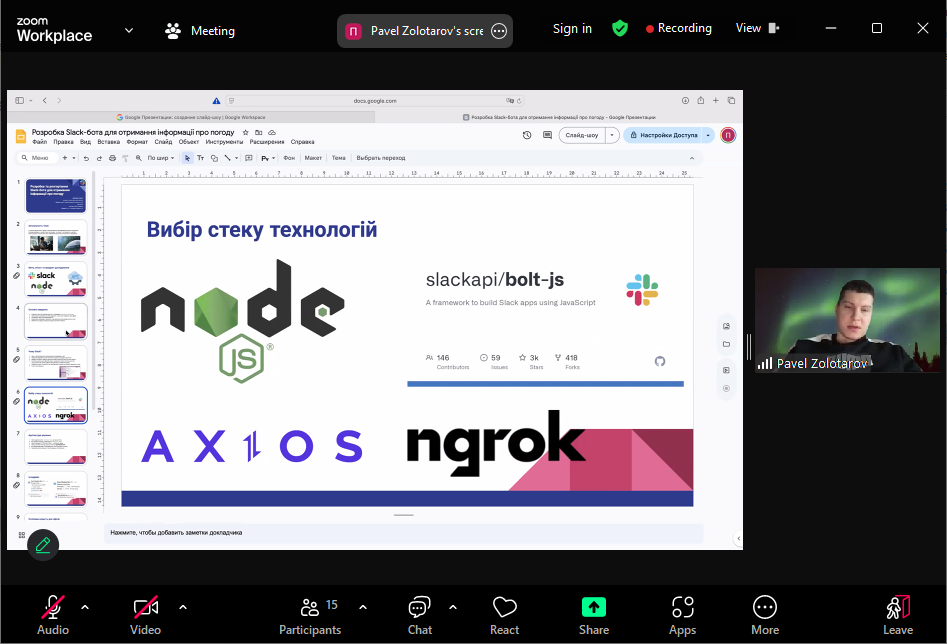Open screen share options ellipsis menu
Viewport: 947px width, 644px height.
pos(499,31)
